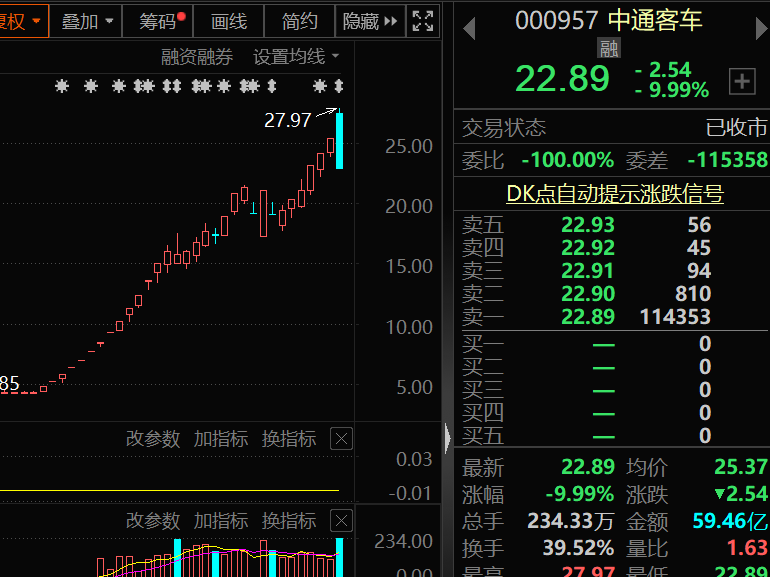Image resolution: width=770 pixels, height=577 pixels.
Task: Close the upper indicator panel X
Action: pos(341,439)
